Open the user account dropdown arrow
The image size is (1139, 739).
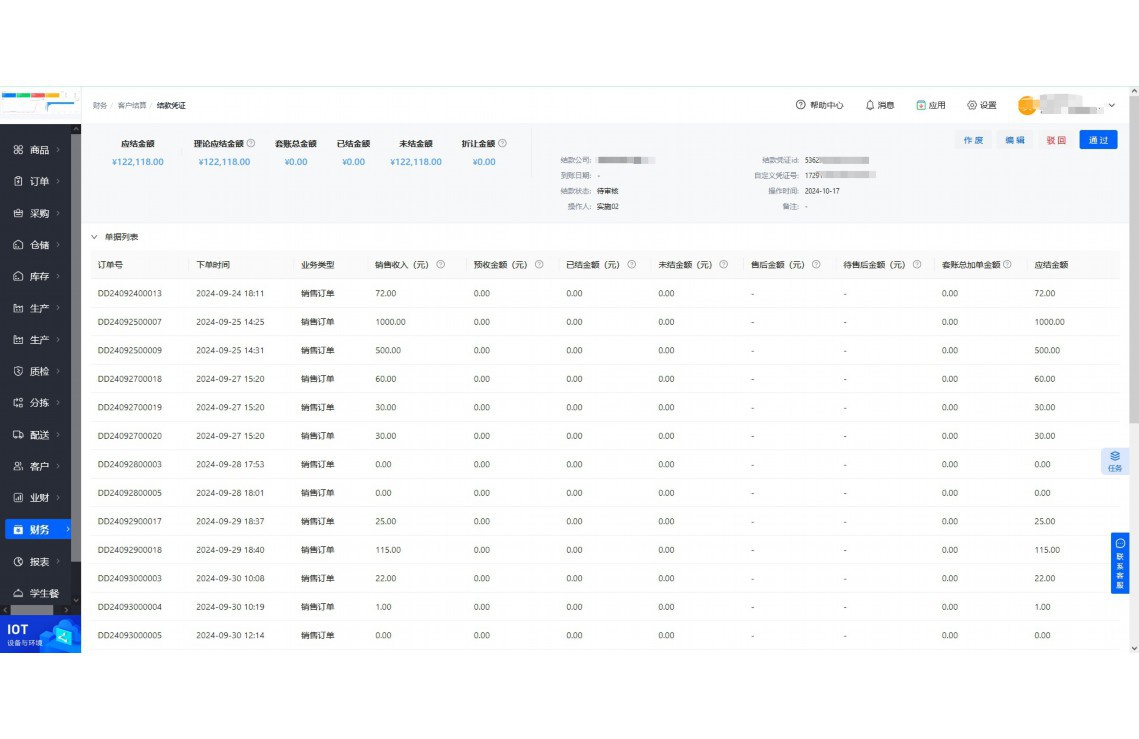click(x=1112, y=105)
